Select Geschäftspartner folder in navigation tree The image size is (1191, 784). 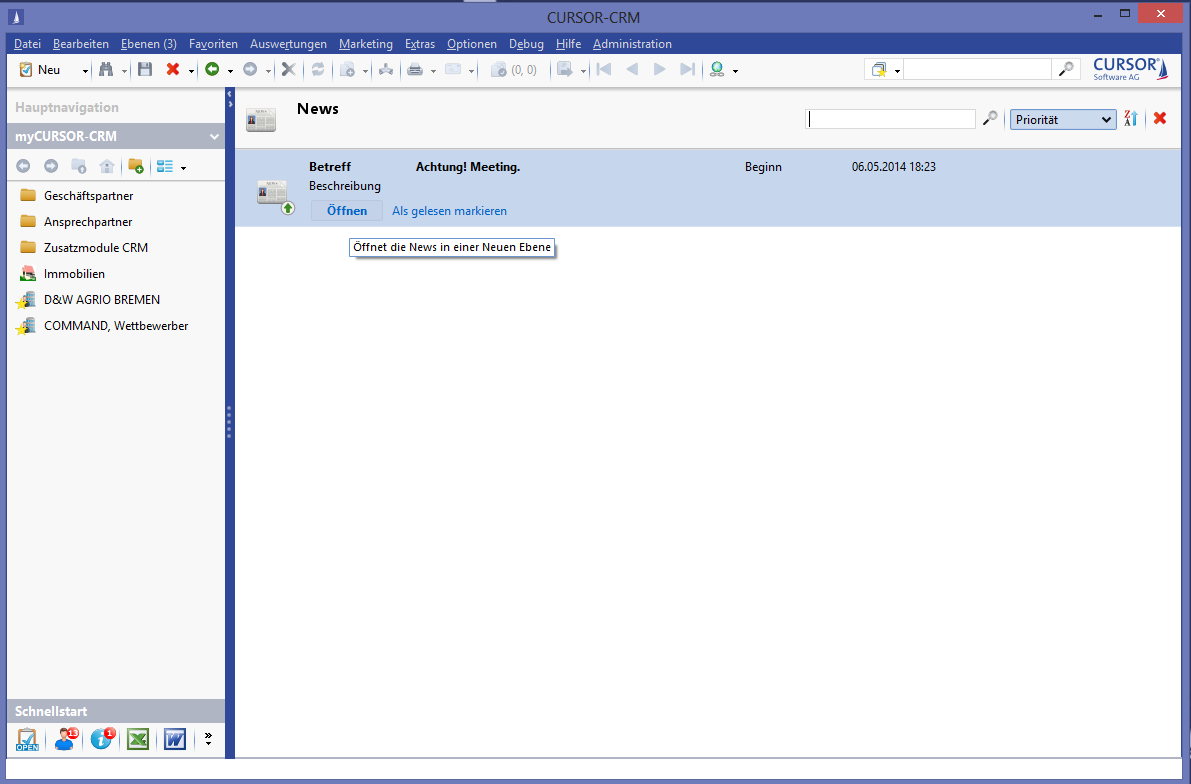(88, 196)
